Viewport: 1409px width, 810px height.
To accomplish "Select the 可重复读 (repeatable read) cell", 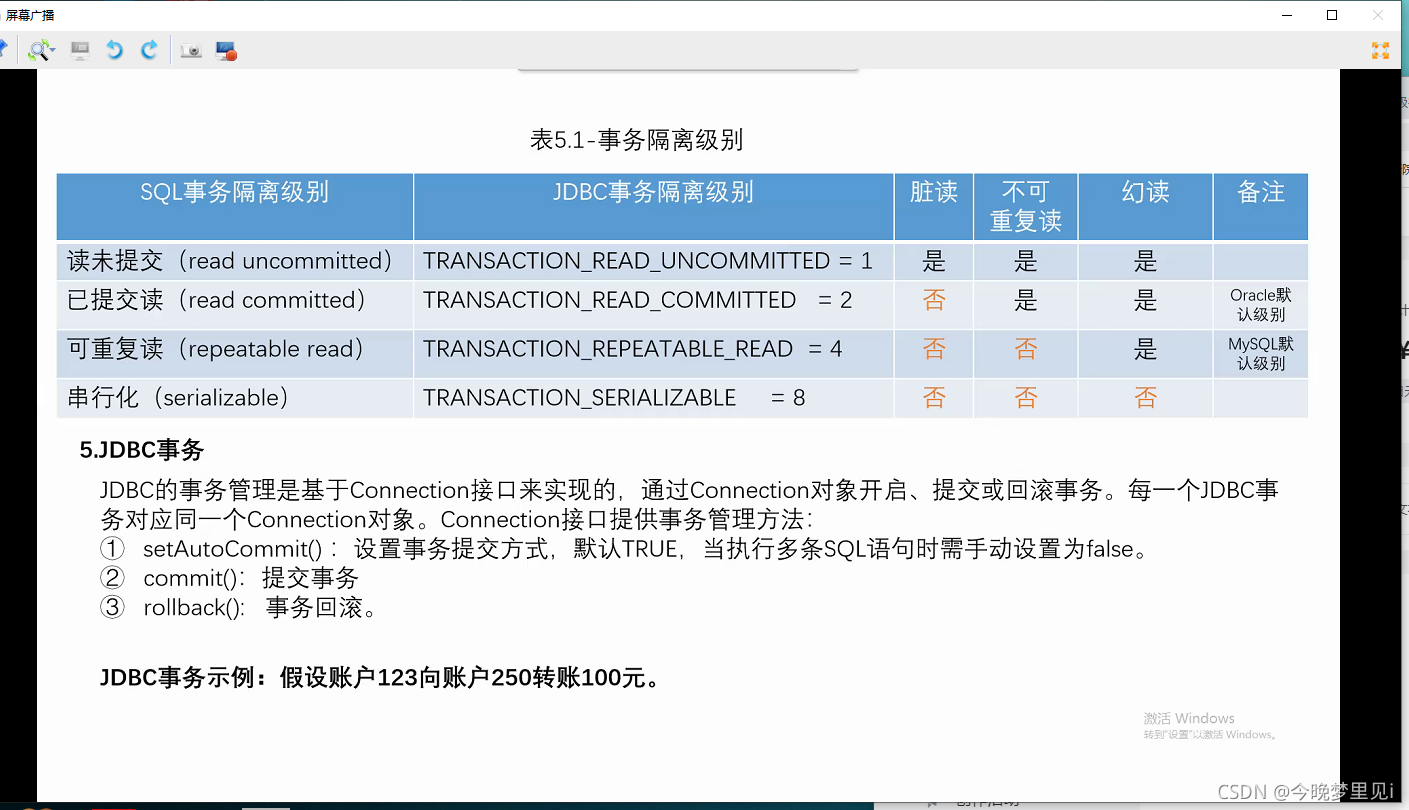I will (235, 353).
